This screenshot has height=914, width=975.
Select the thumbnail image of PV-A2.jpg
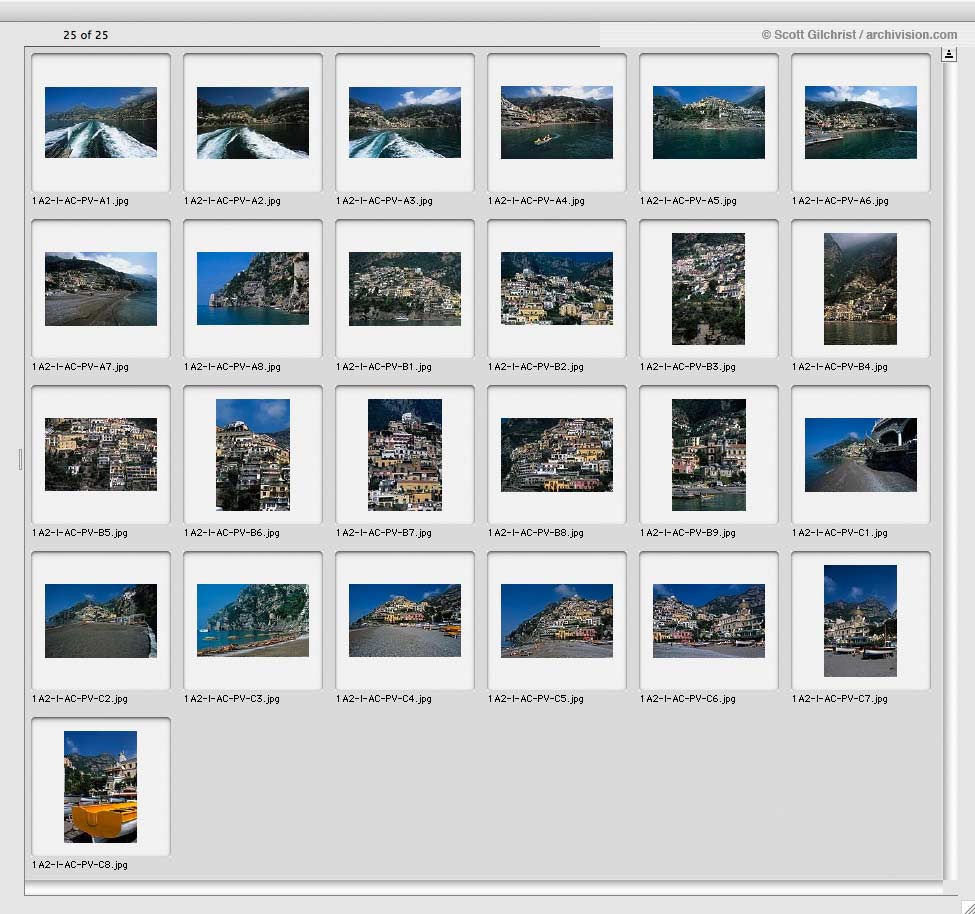pyautogui.click(x=252, y=122)
